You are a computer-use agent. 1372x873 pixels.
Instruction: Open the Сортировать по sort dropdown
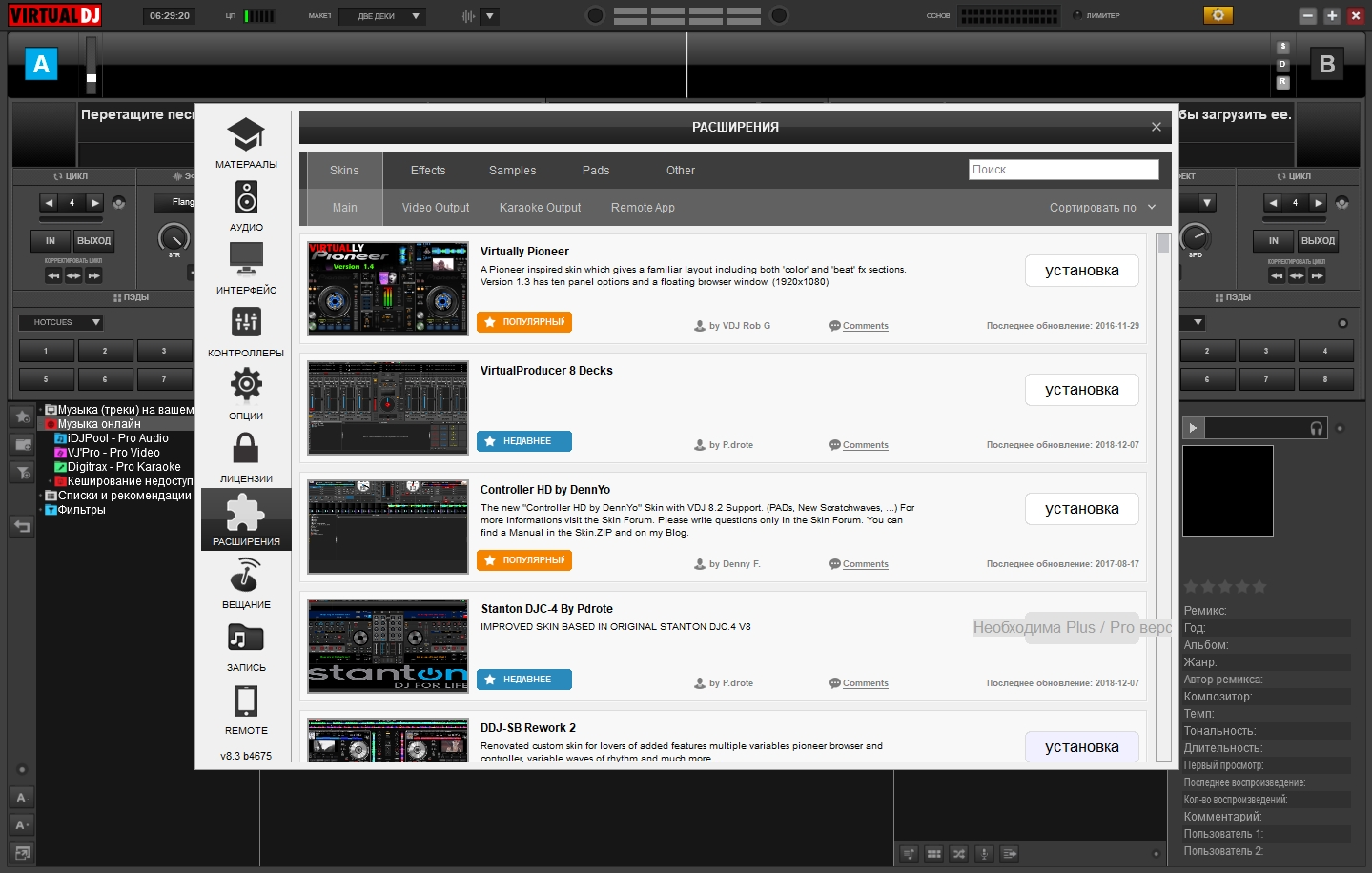click(x=1102, y=208)
